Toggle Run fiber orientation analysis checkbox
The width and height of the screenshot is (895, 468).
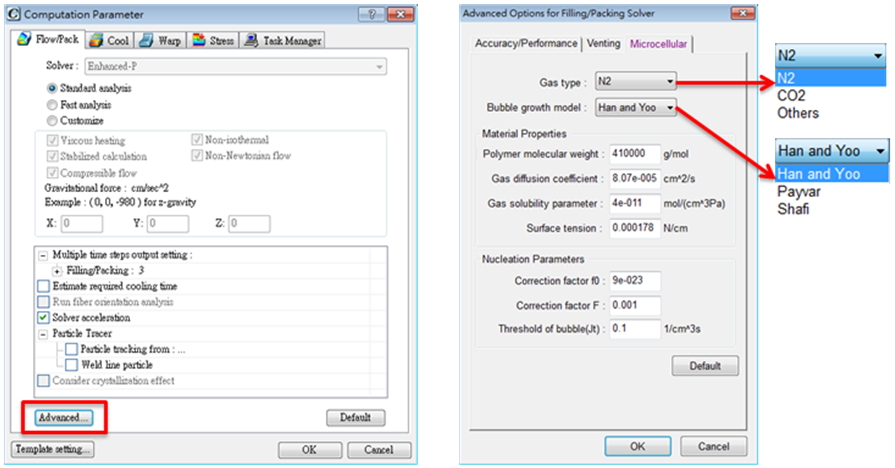[43, 302]
